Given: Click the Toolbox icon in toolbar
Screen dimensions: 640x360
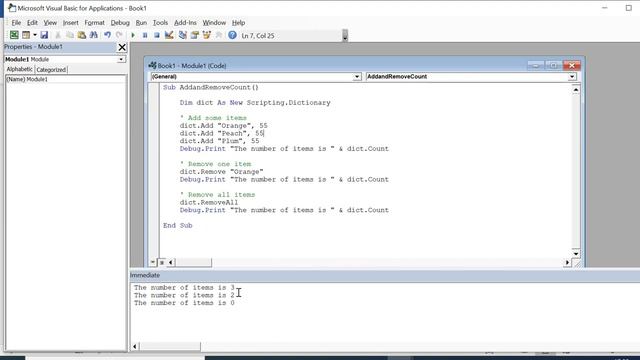Looking at the screenshot, I should click(x=219, y=35).
